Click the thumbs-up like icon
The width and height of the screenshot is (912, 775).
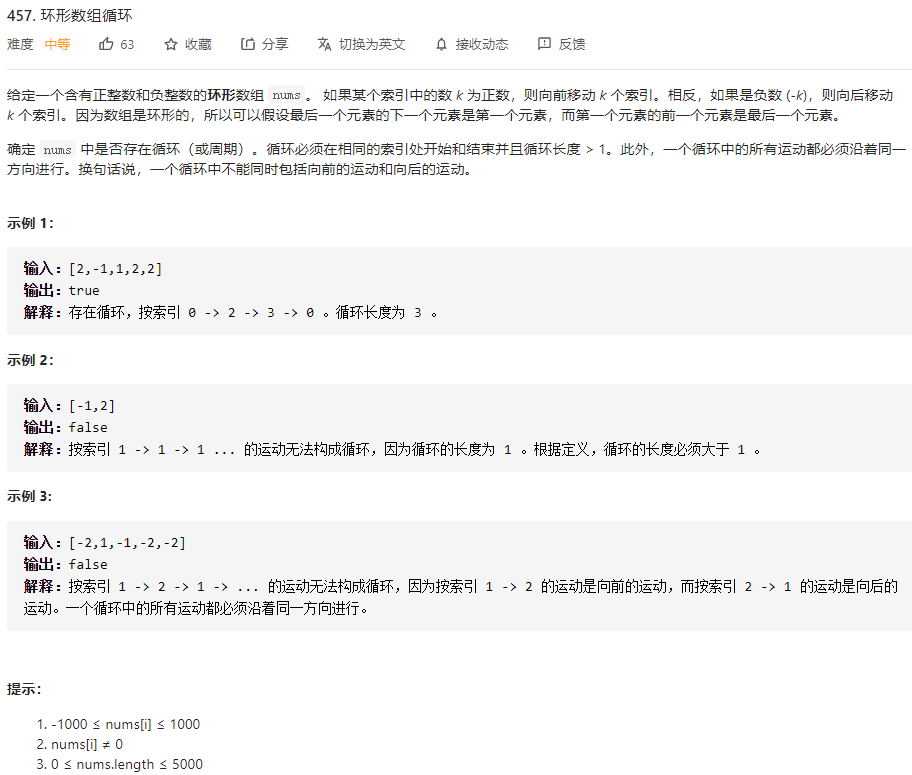[106, 44]
